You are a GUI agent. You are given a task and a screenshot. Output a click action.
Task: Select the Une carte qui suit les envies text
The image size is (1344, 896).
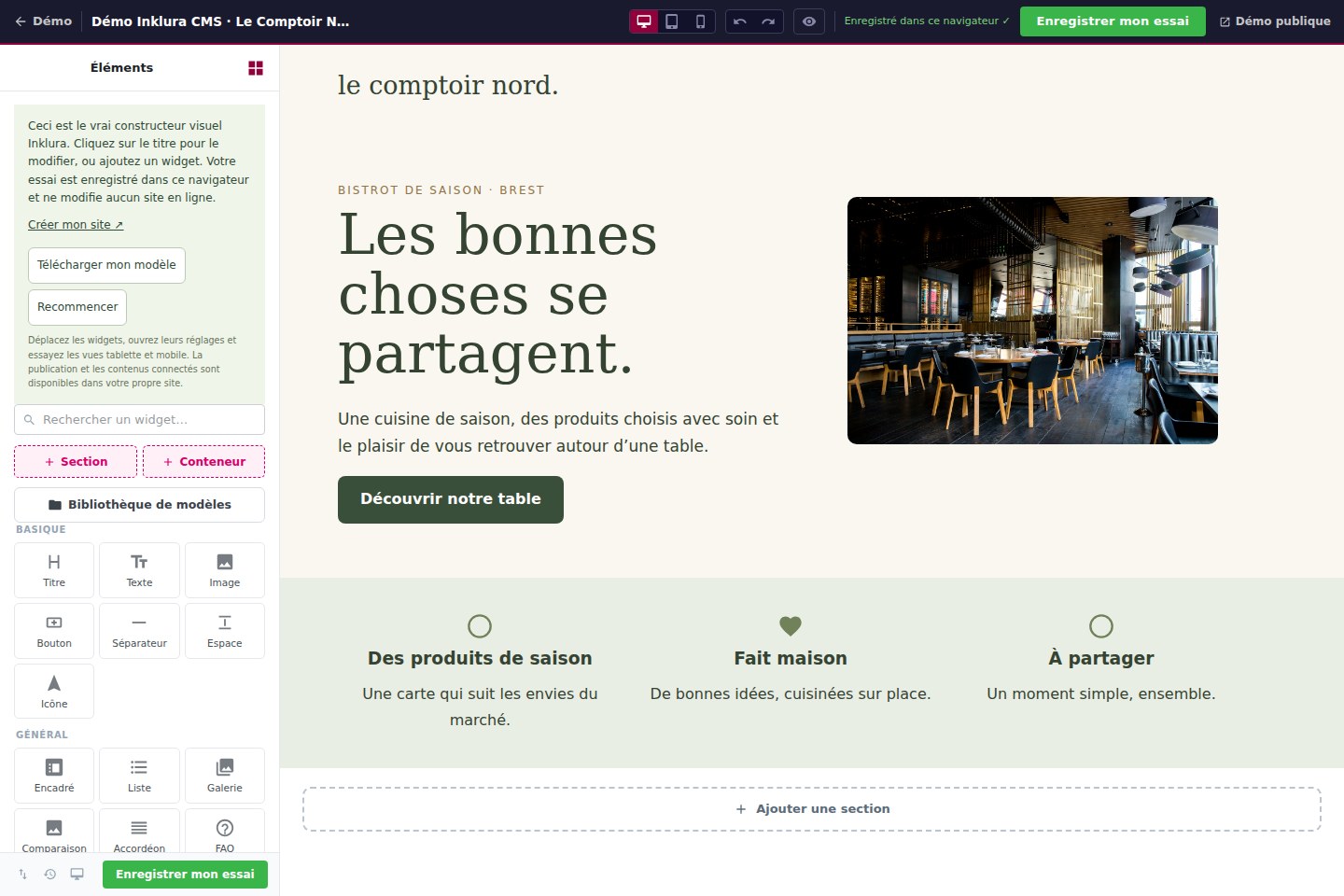click(x=480, y=707)
